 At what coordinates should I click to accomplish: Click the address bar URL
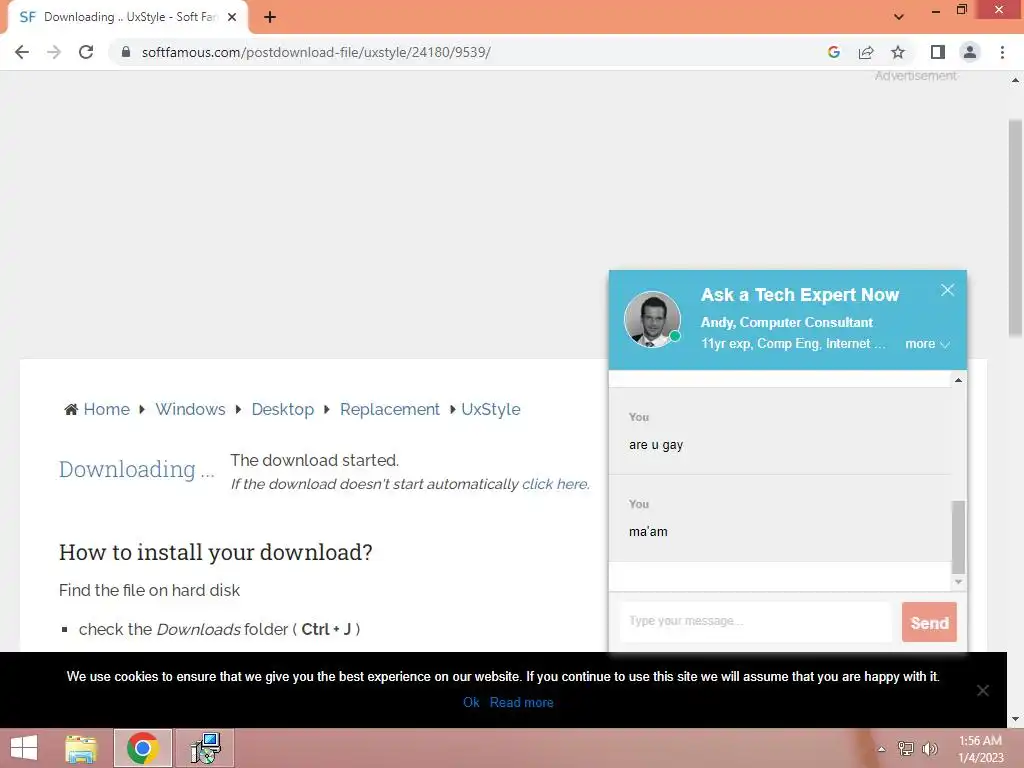tap(316, 52)
